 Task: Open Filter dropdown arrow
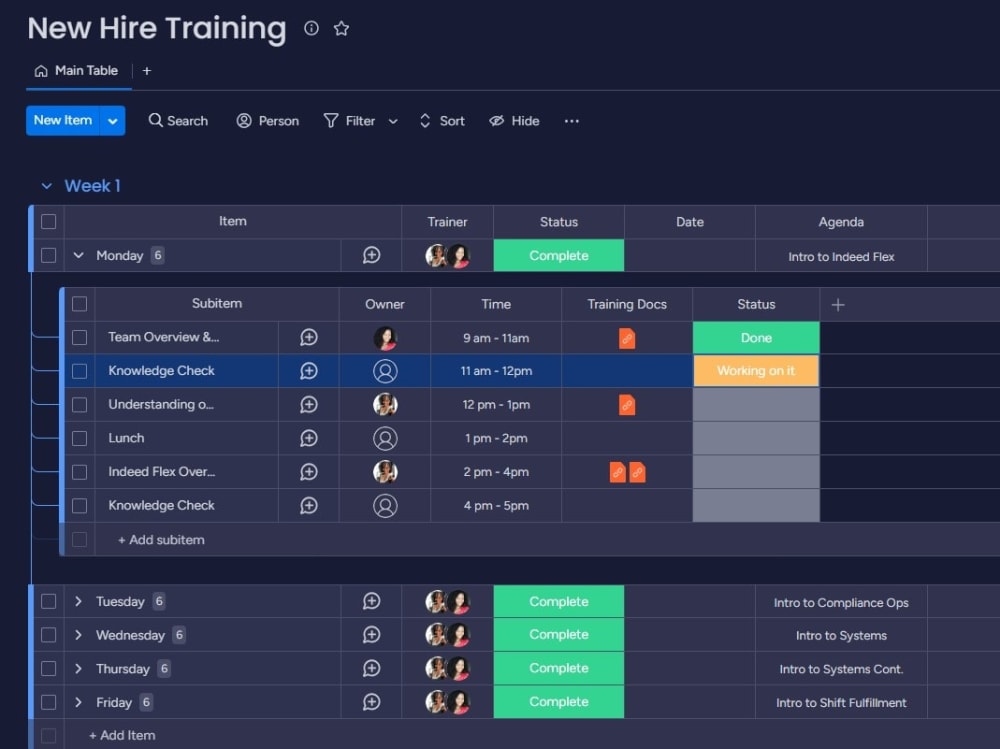tap(393, 121)
